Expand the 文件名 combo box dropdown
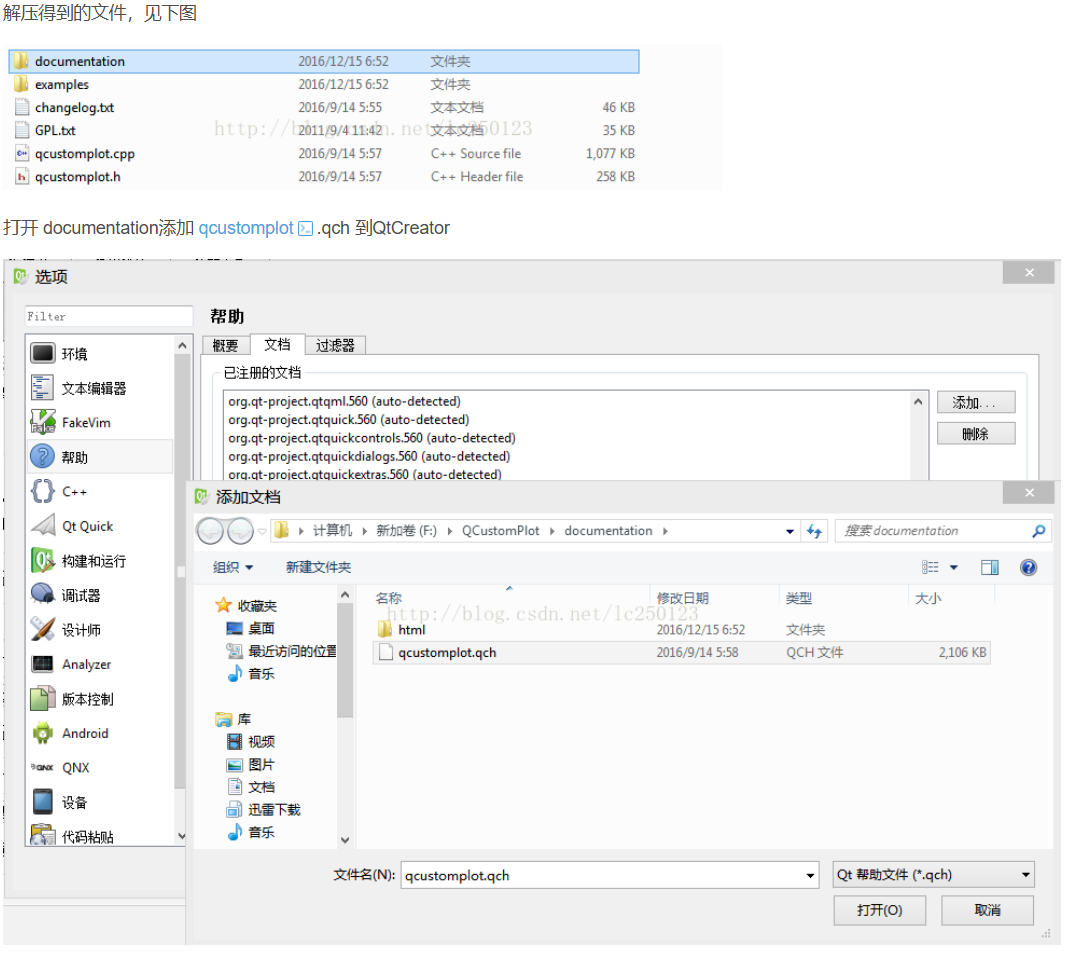The height and width of the screenshot is (967, 1074). pos(810,875)
